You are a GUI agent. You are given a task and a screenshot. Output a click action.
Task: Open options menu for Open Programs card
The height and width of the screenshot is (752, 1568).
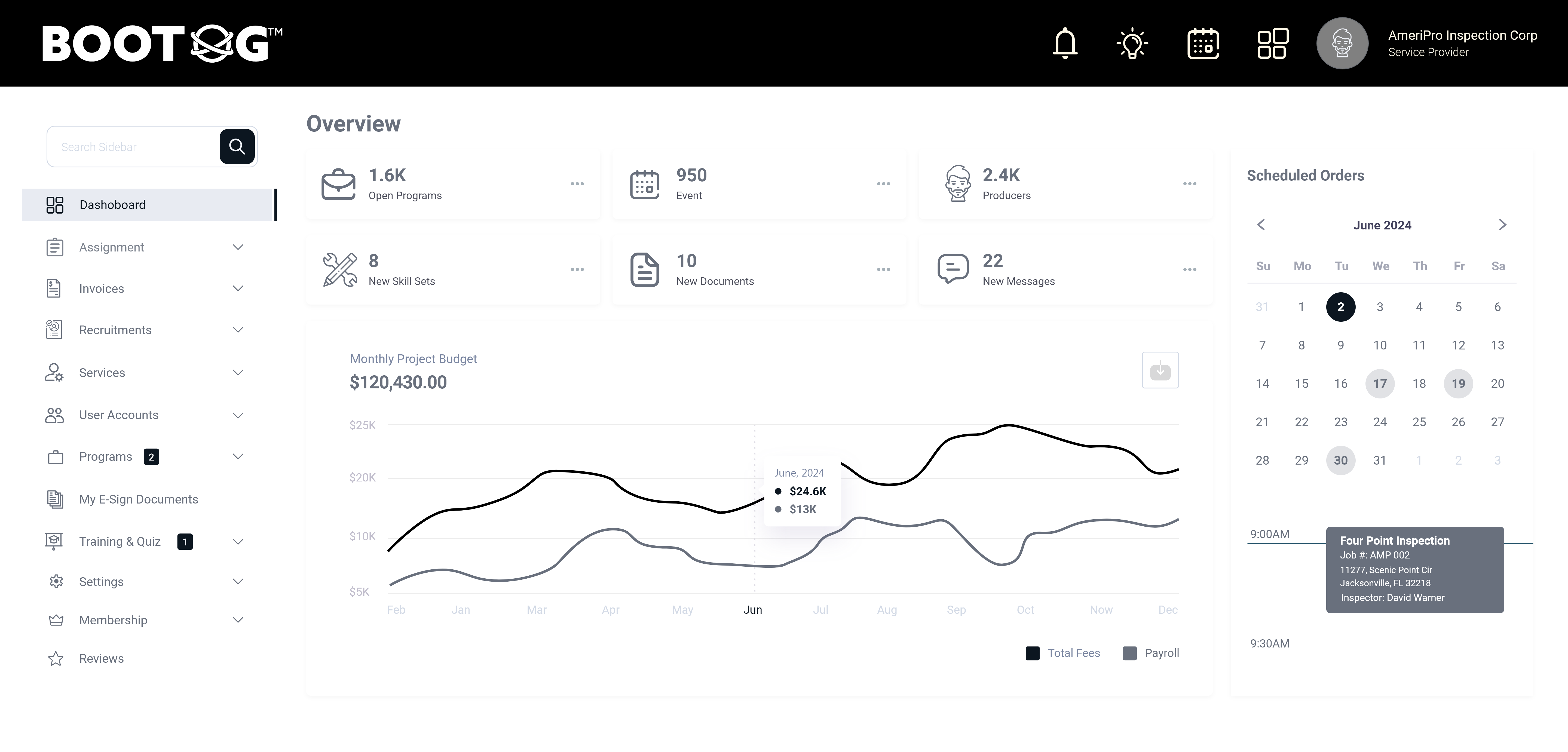[577, 184]
